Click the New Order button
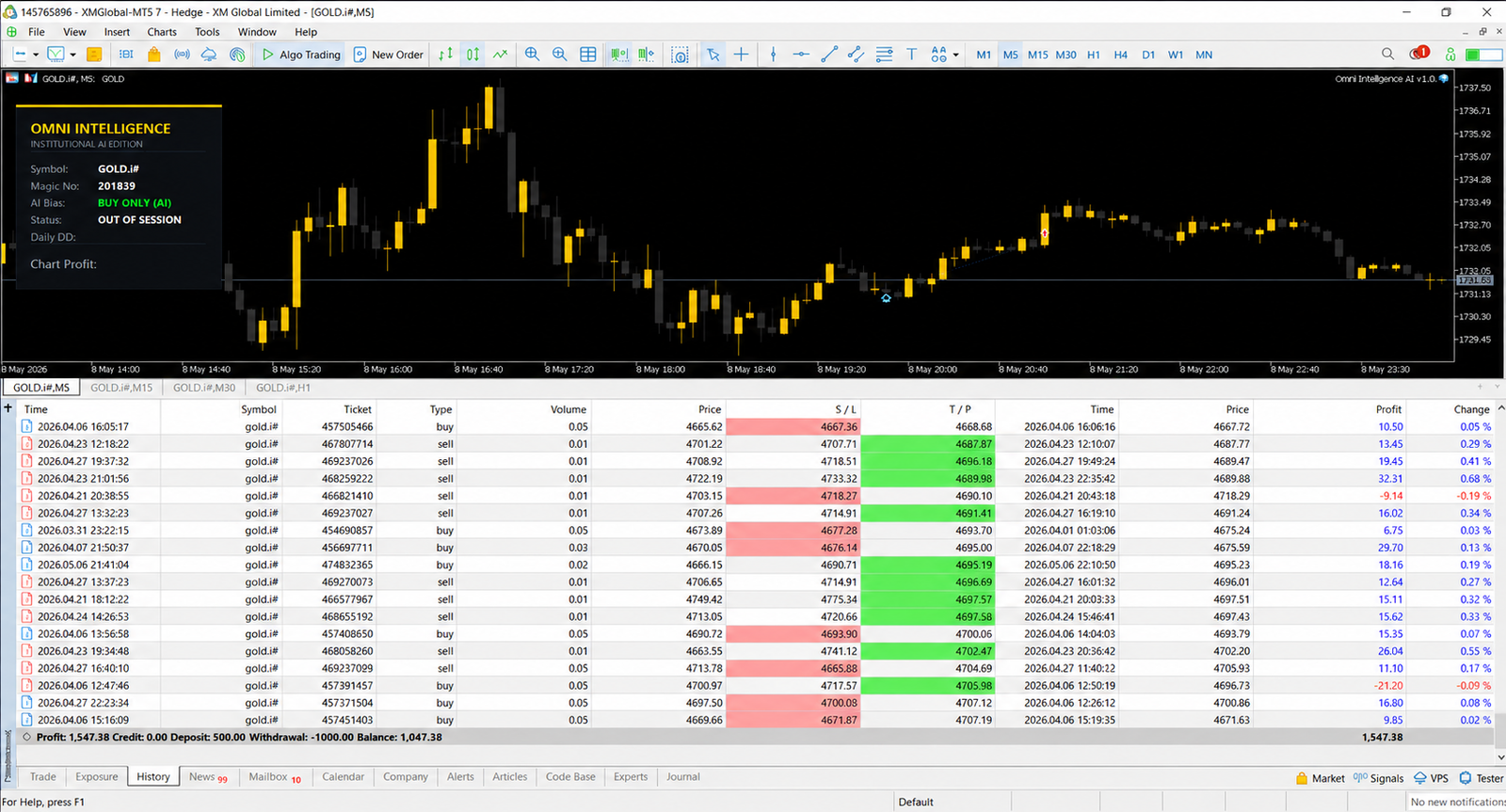This screenshot has height=812, width=1506. coord(389,55)
